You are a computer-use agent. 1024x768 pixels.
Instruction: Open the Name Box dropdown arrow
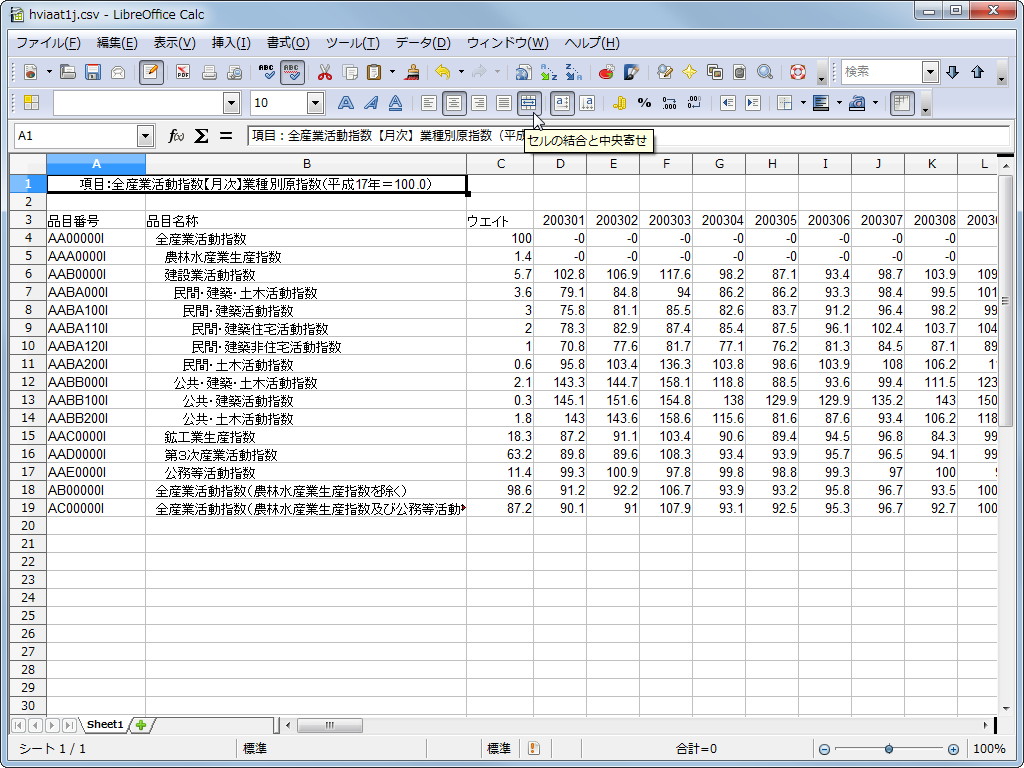[145, 136]
